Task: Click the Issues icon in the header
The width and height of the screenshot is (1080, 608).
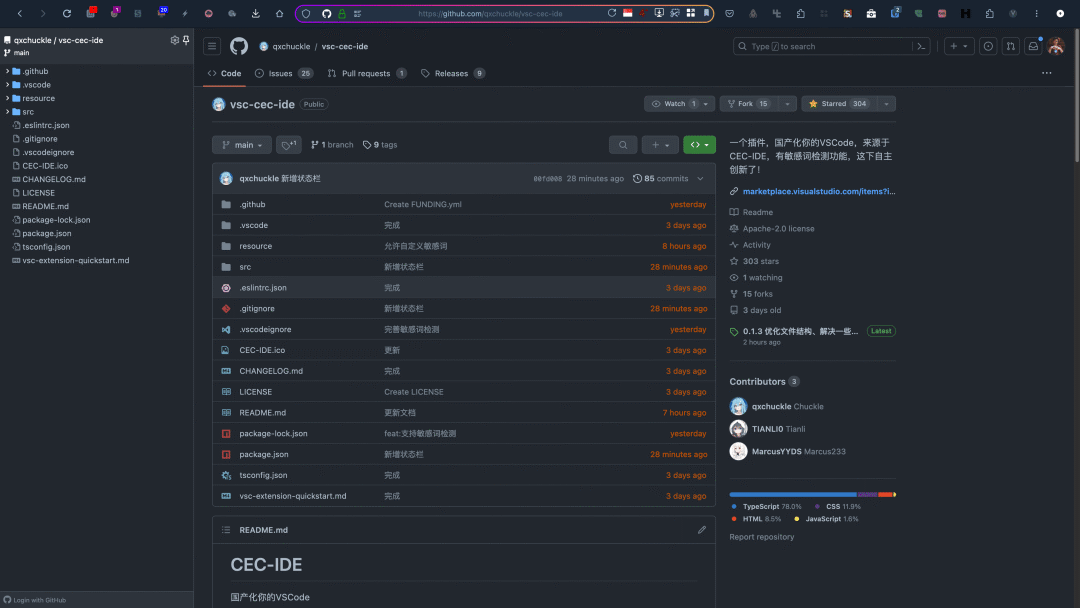Action: (988, 46)
